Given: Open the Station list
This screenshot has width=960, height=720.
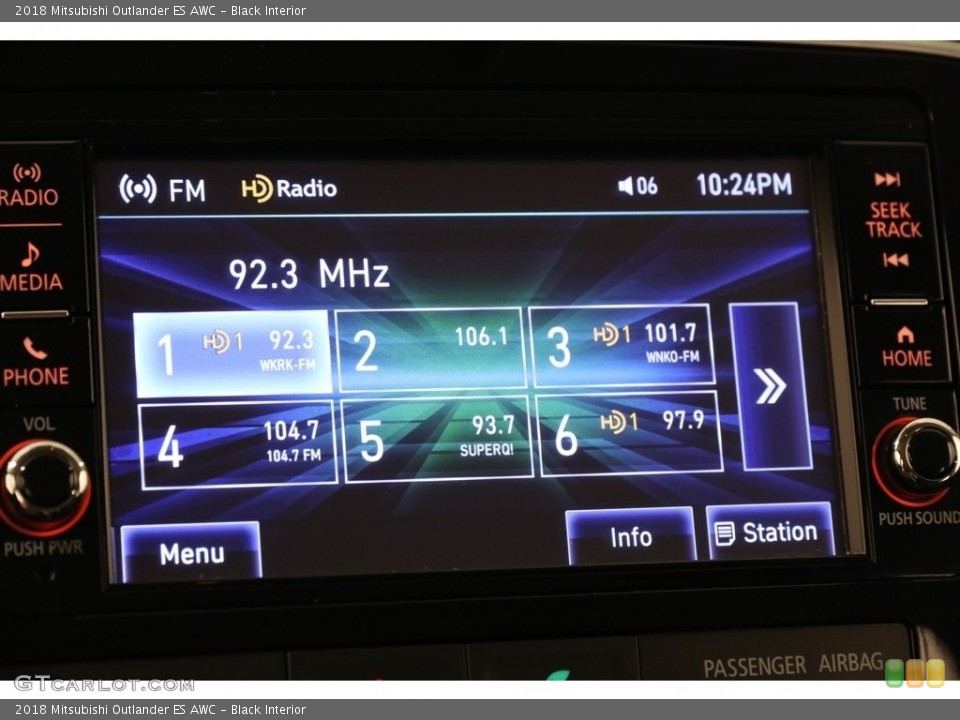Looking at the screenshot, I should [770, 531].
